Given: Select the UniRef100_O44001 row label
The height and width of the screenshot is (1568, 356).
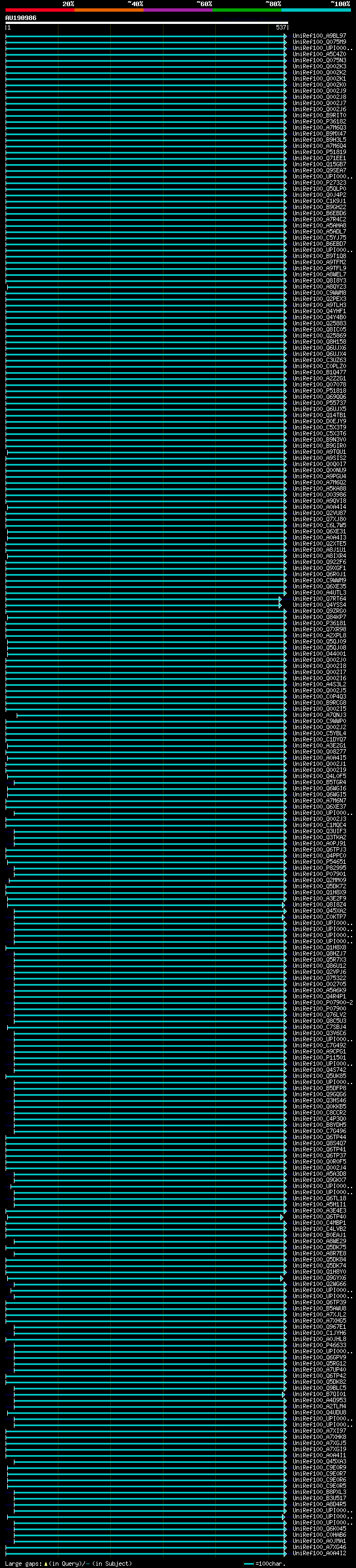Looking at the screenshot, I should coord(319,654).
